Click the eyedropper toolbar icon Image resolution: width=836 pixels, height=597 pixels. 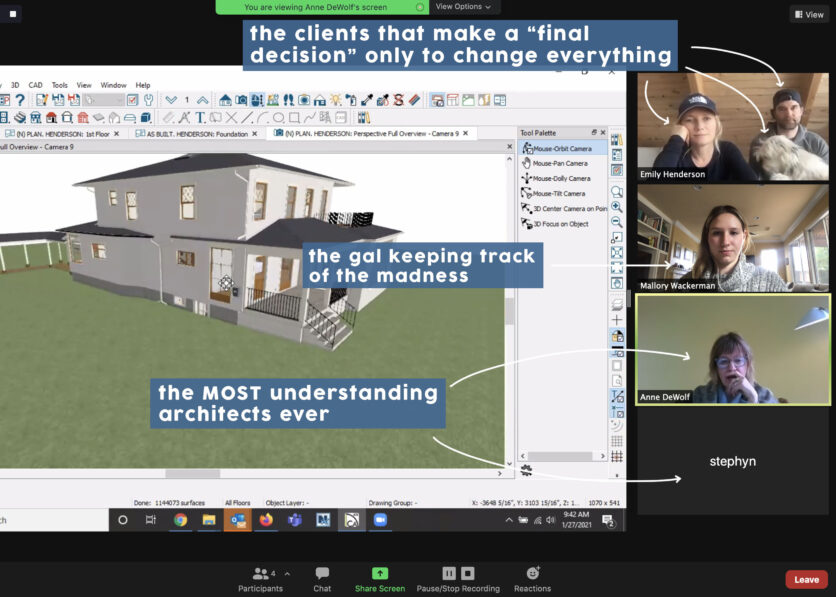367,100
